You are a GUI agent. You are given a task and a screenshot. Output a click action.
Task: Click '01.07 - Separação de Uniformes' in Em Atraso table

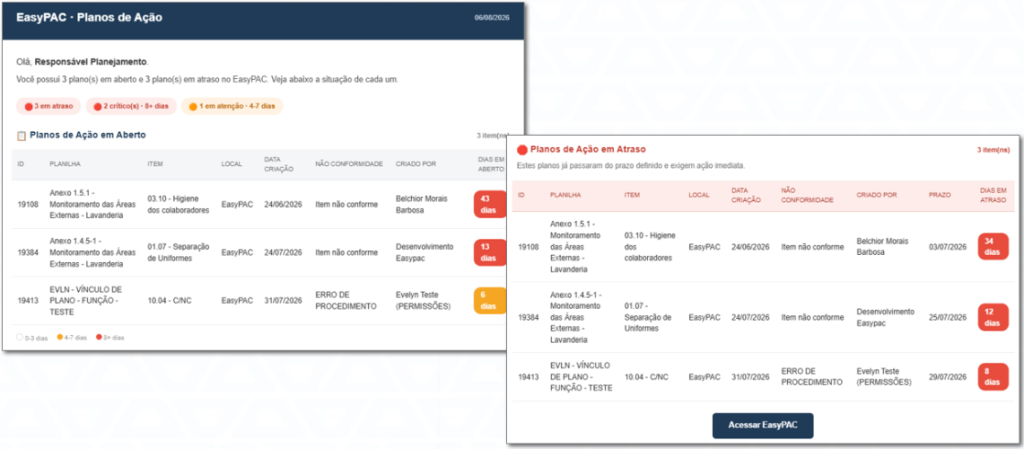(x=648, y=317)
